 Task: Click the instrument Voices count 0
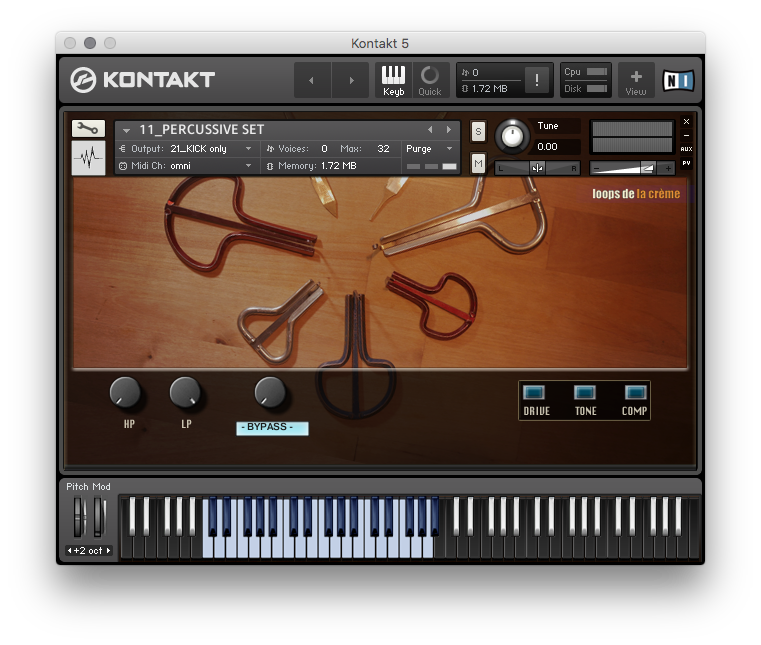[x=324, y=149]
